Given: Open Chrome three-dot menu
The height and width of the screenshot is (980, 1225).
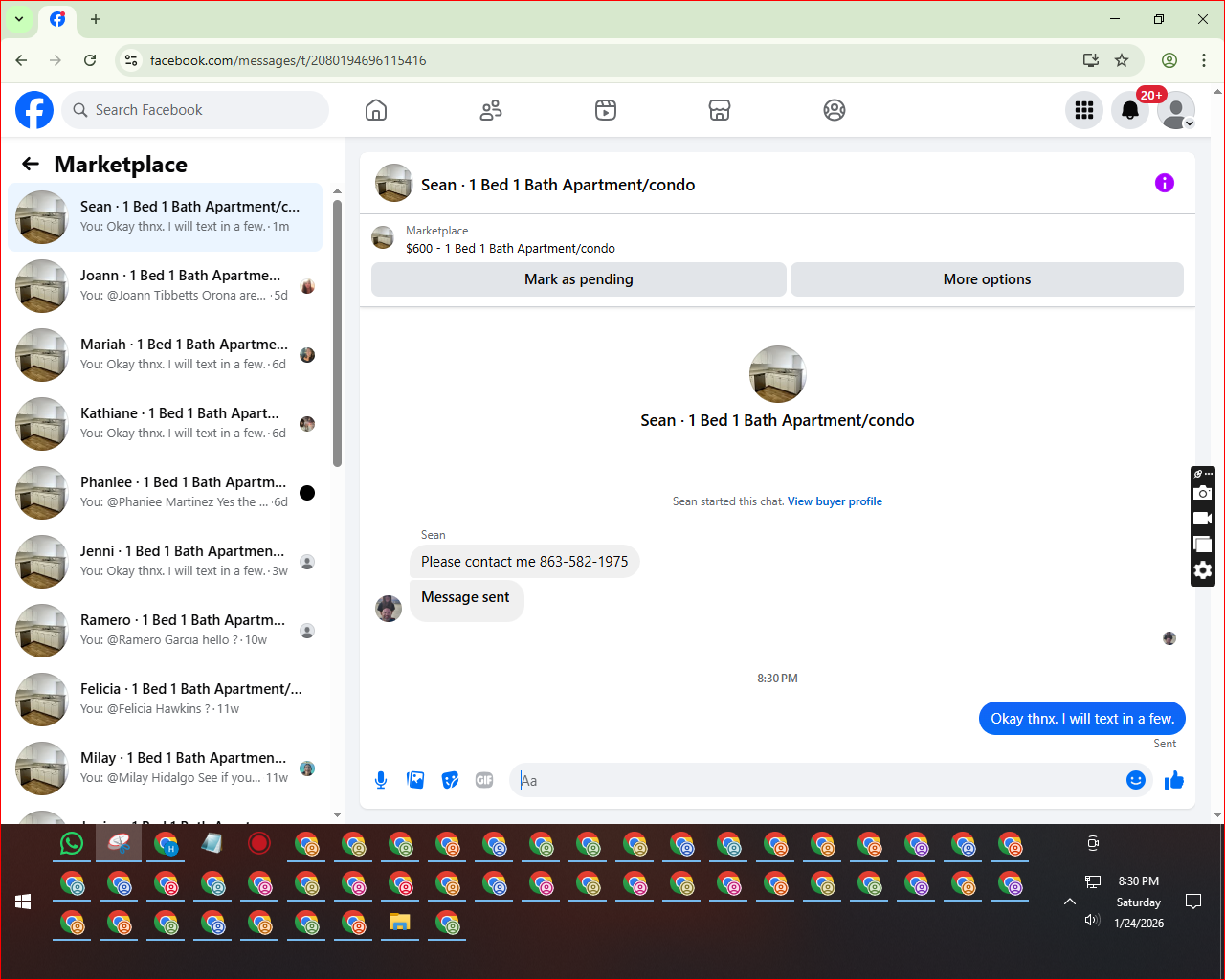Looking at the screenshot, I should (1204, 60).
